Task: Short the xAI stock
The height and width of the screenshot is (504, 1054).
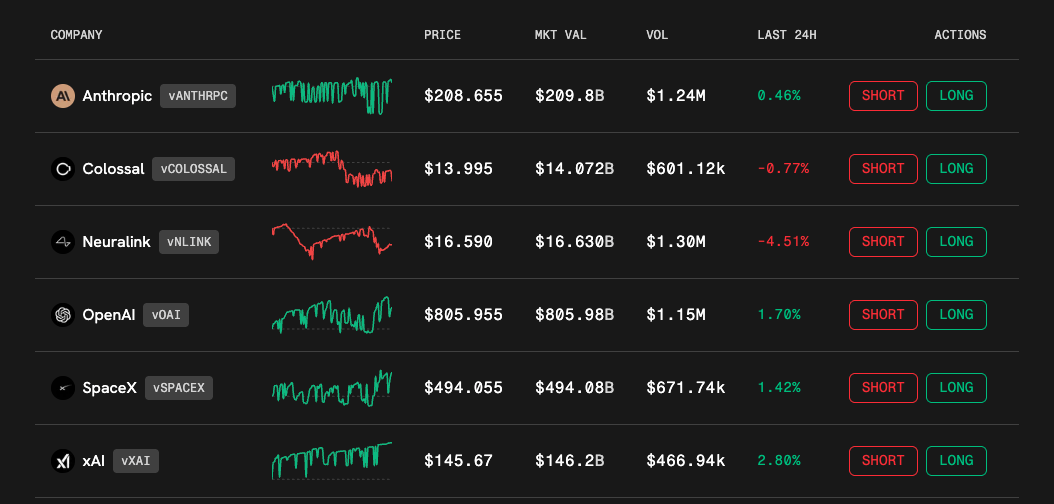Action: click(x=883, y=461)
